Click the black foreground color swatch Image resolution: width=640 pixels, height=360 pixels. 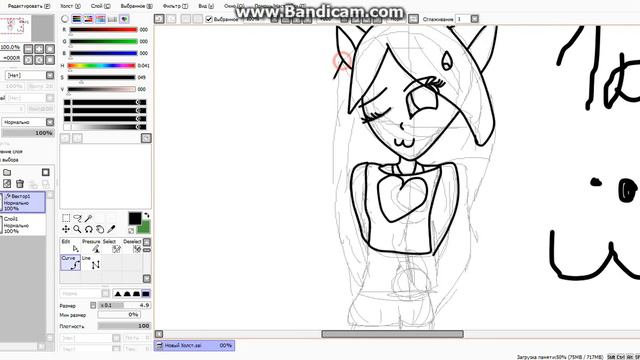coord(135,218)
